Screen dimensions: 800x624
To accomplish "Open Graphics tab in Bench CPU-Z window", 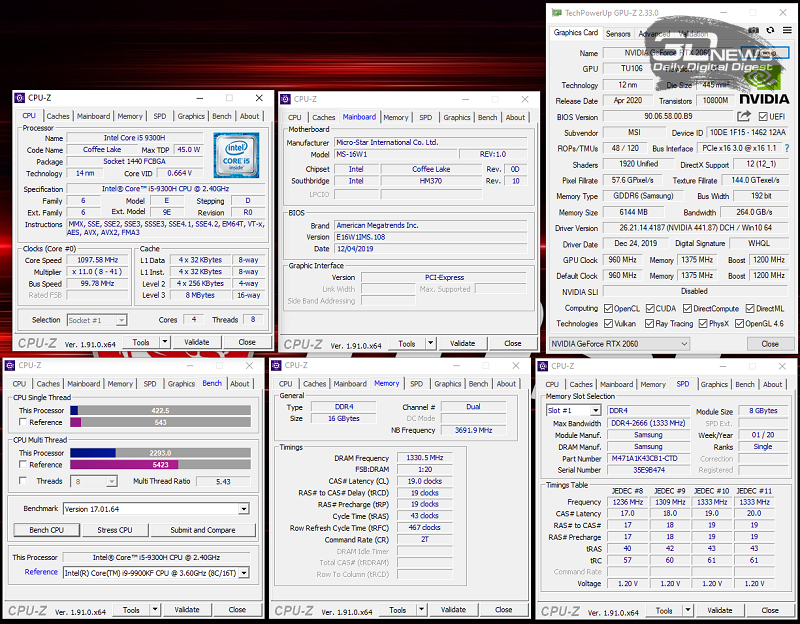I will (181, 384).
